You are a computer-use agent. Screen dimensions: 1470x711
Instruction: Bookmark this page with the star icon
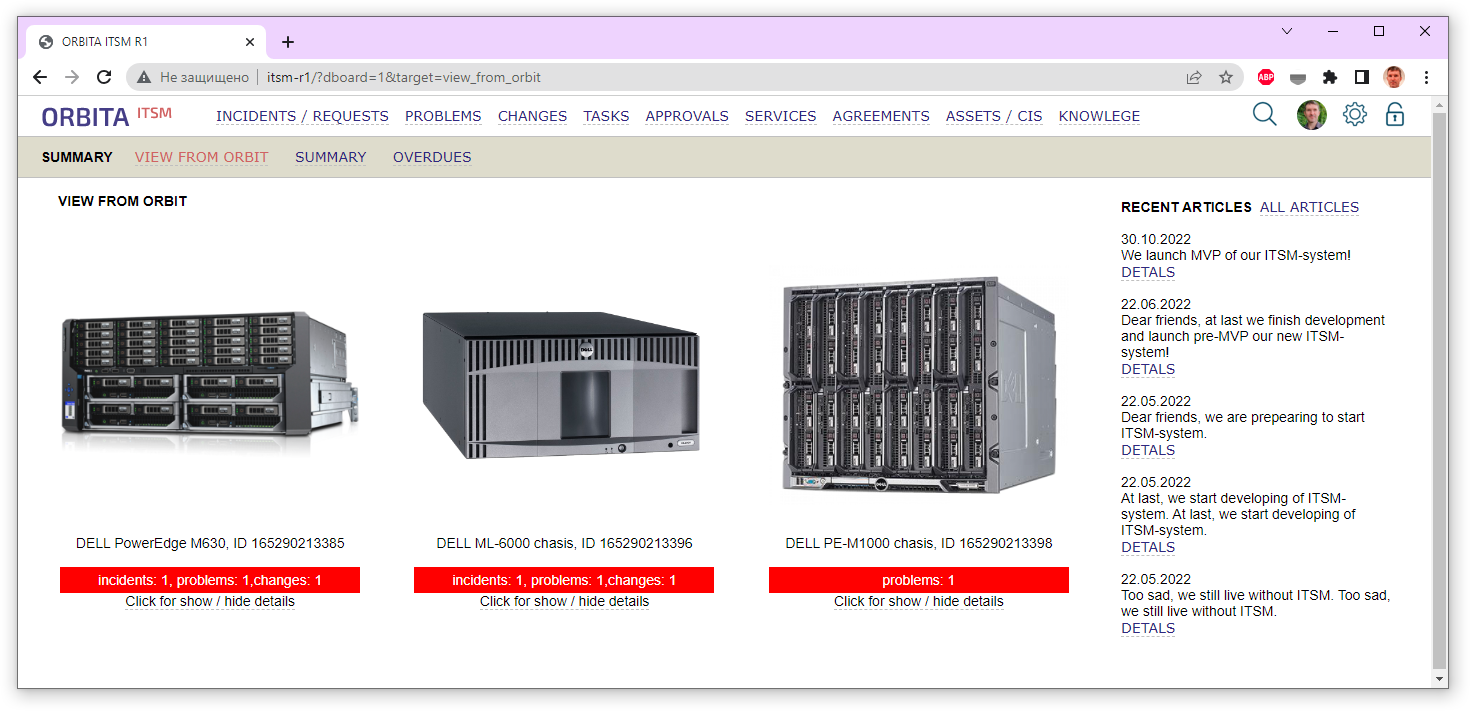coord(1225,77)
